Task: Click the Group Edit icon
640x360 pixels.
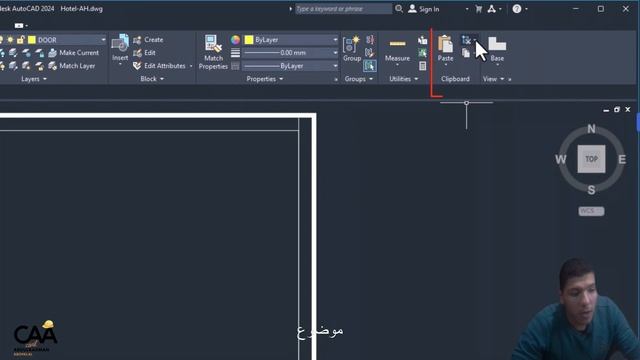Action: click(x=370, y=53)
